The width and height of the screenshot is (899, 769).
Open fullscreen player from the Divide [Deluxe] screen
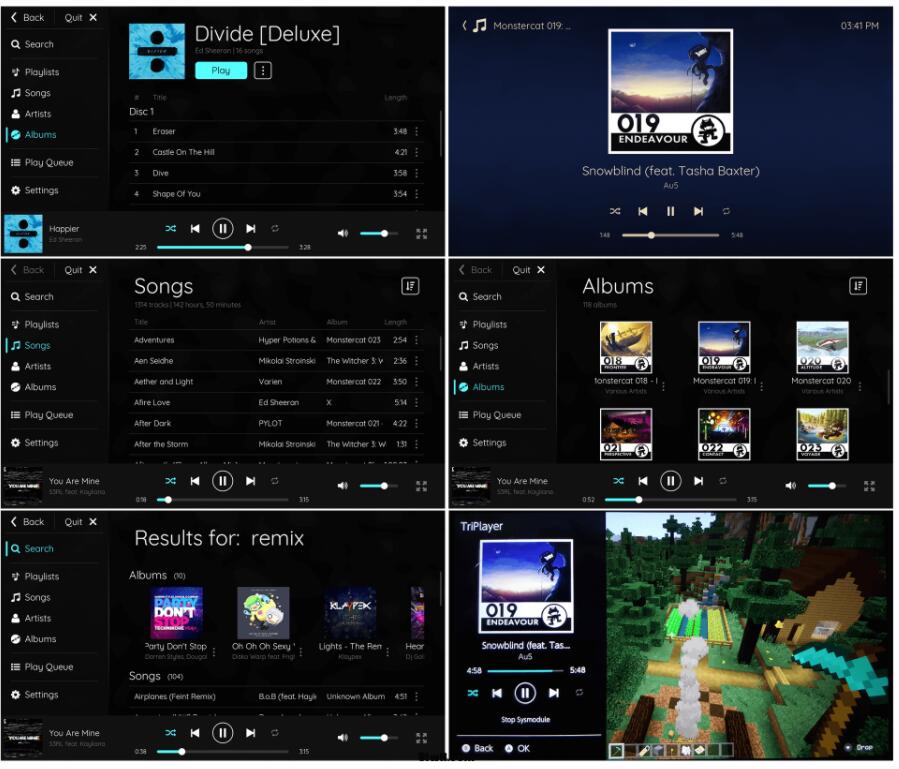click(x=421, y=233)
